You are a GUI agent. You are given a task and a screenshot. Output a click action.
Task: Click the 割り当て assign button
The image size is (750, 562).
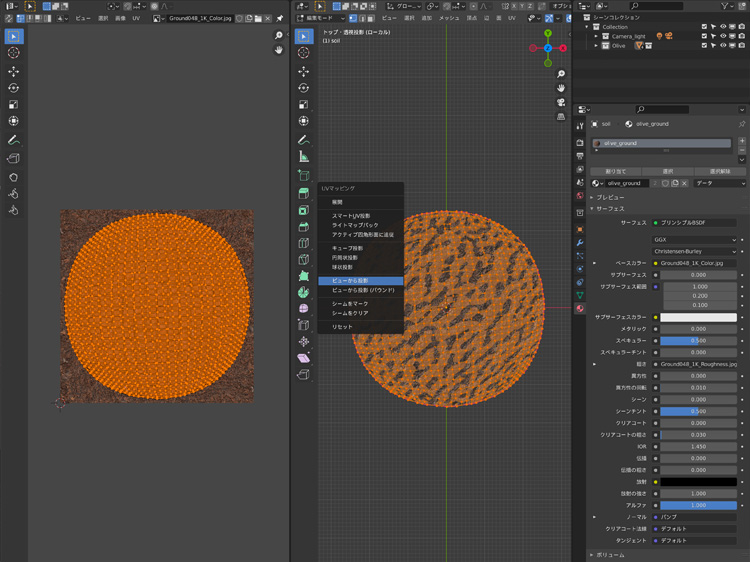point(615,171)
